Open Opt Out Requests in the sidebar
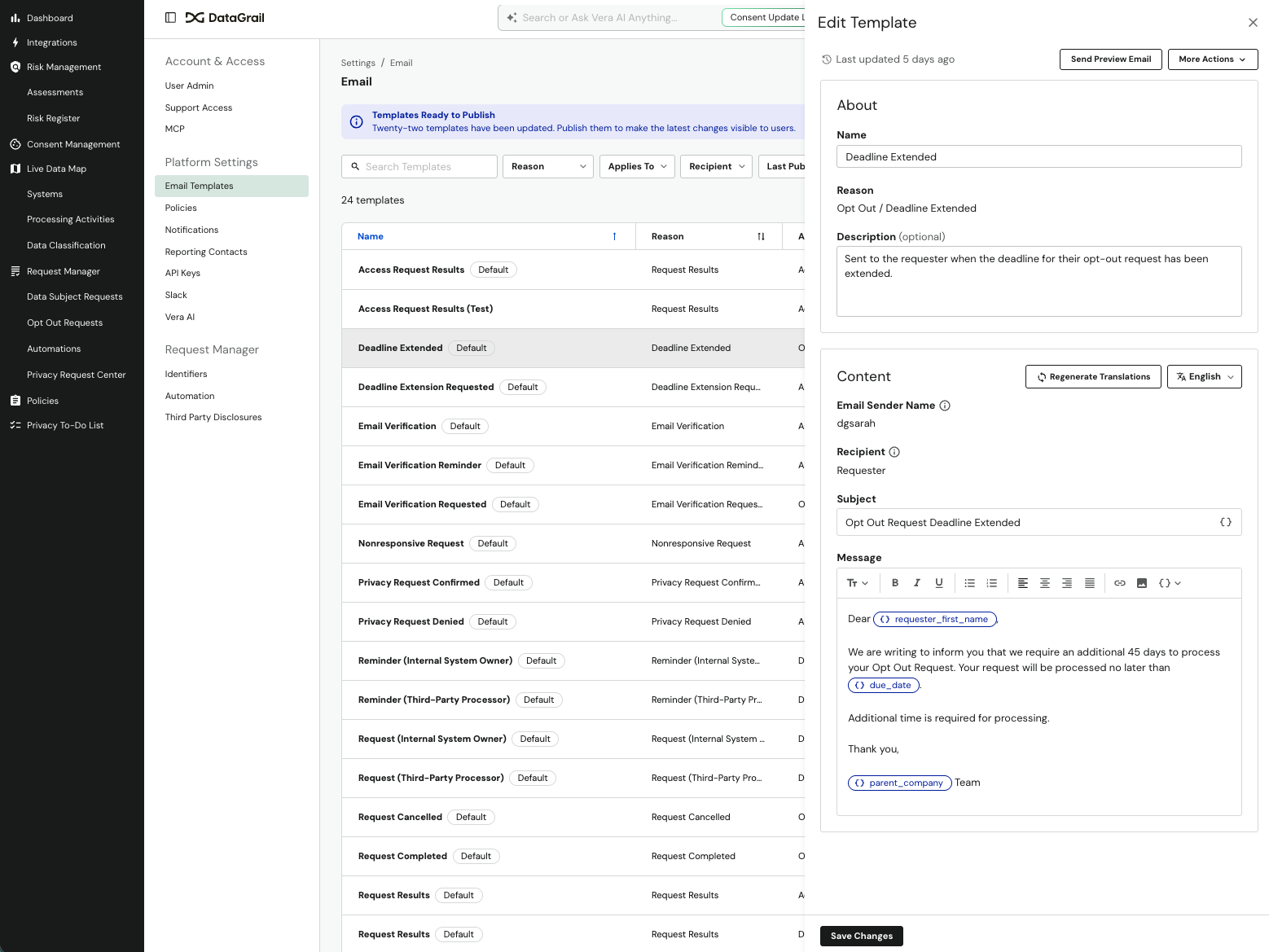This screenshot has height=952, width=1269. pyautogui.click(x=64, y=322)
